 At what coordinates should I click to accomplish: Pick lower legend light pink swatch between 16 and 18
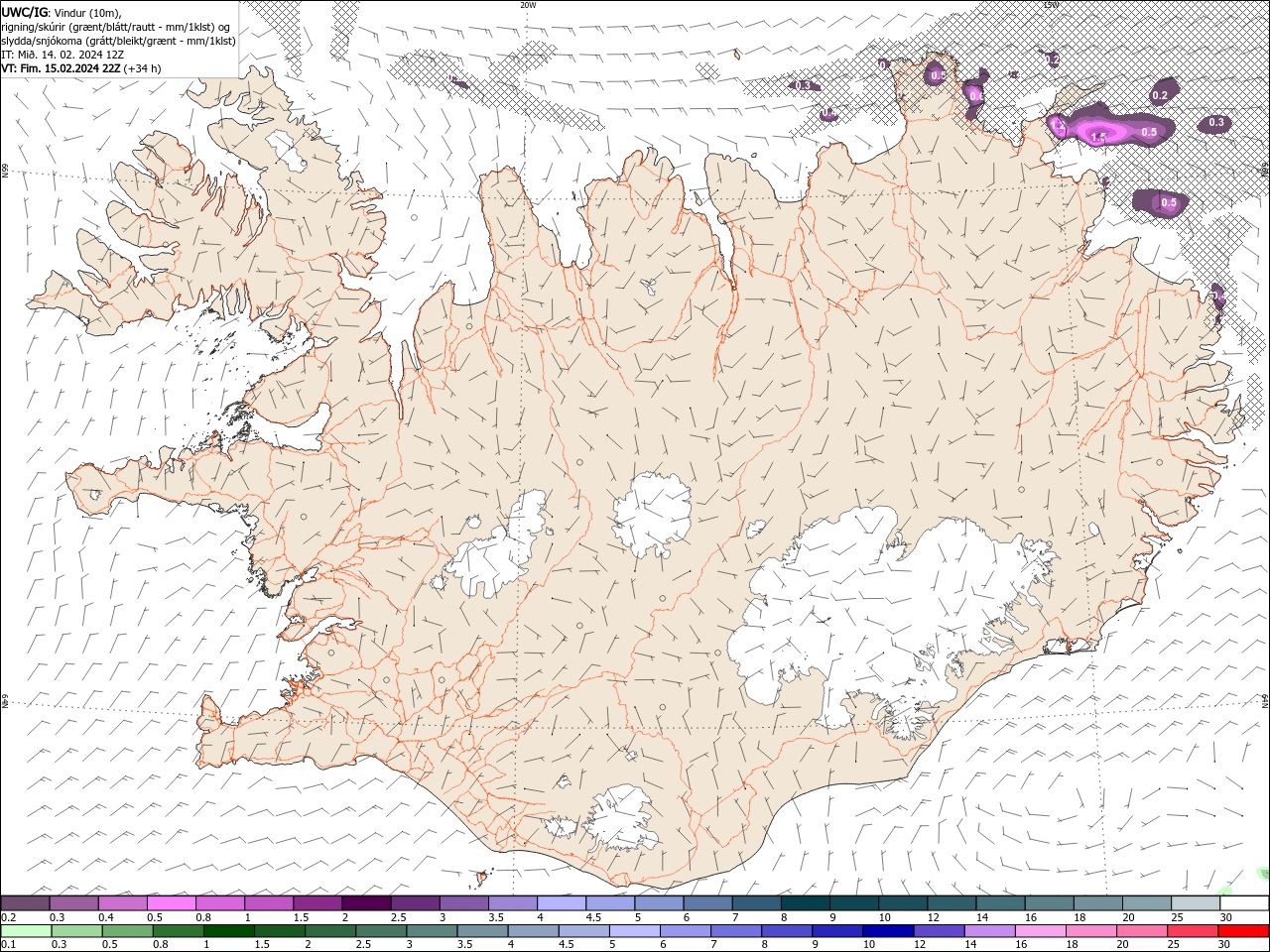[1041, 931]
